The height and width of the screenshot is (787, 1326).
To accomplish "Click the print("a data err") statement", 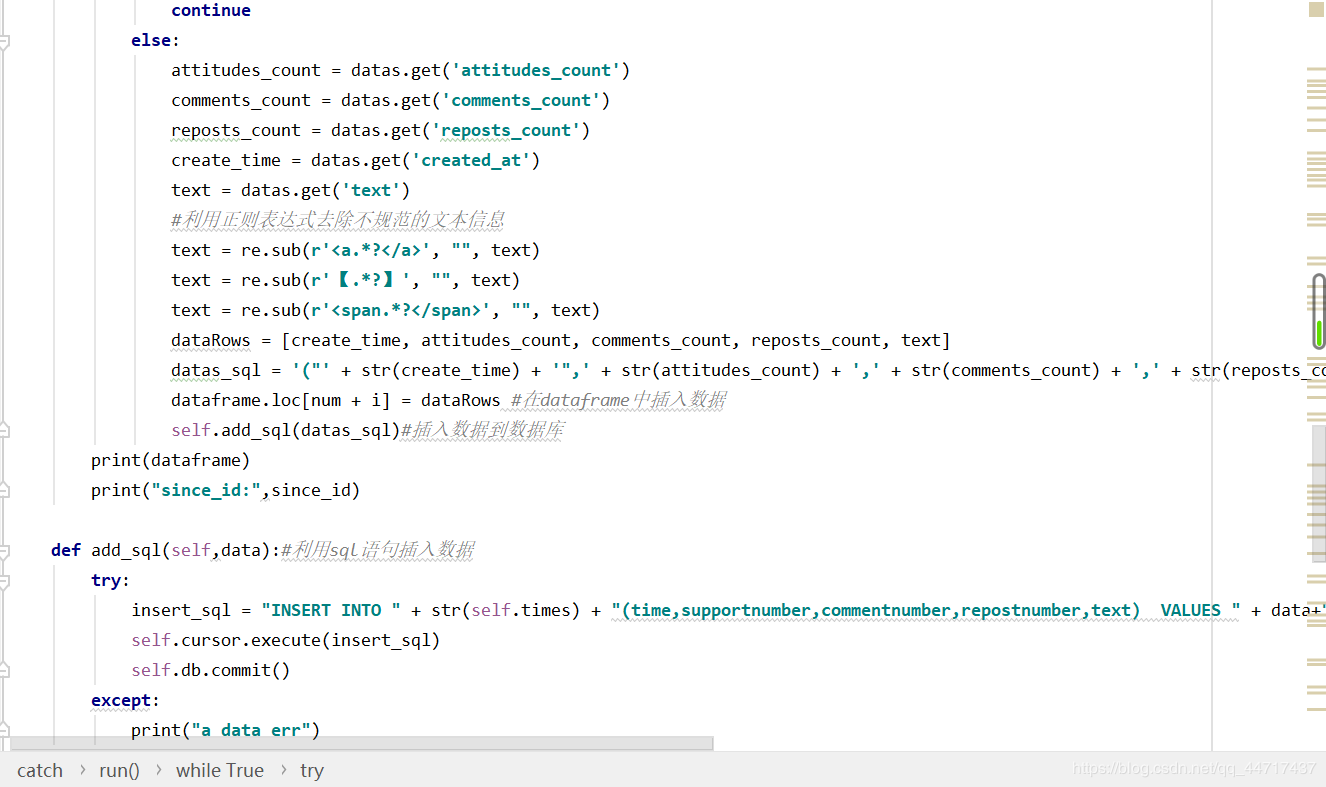I will pos(226,730).
